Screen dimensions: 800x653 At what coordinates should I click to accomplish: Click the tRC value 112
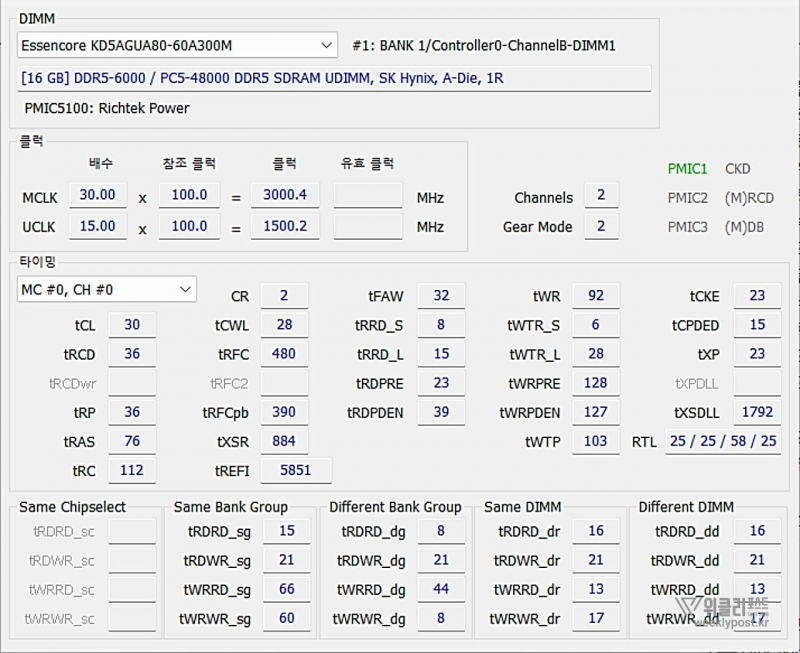[x=132, y=470]
